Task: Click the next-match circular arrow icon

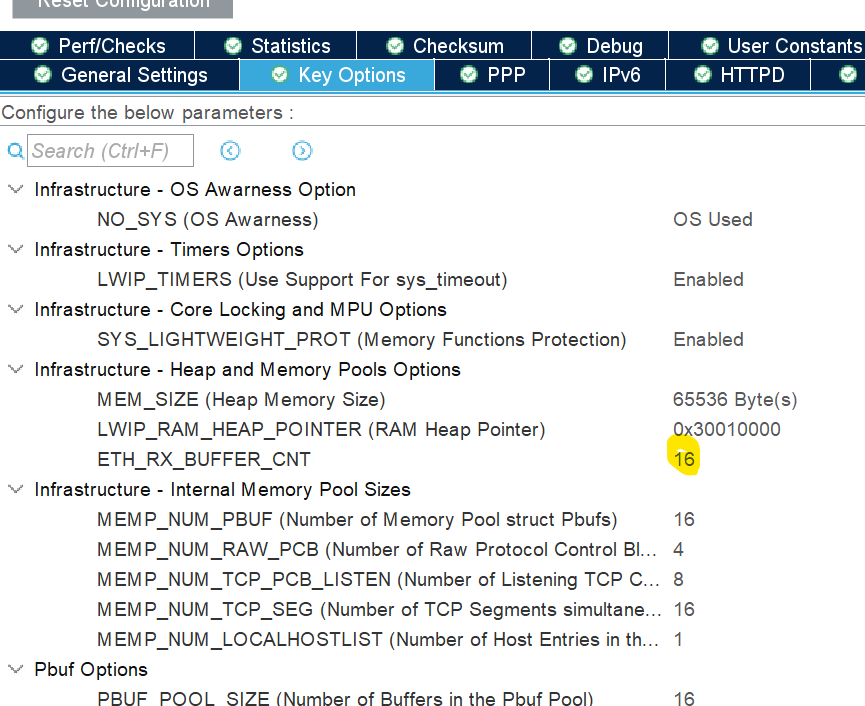Action: tap(302, 150)
